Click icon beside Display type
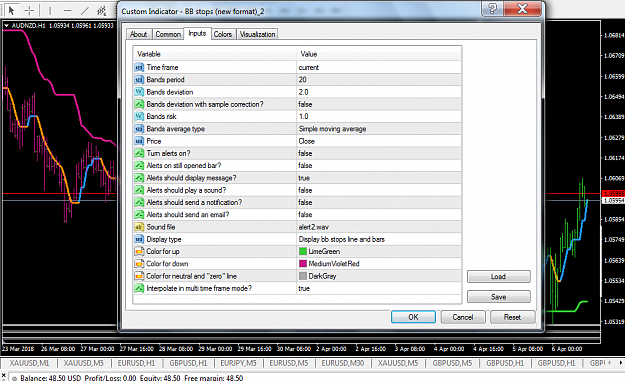Image resolution: width=625 pixels, height=381 pixels. [x=139, y=239]
